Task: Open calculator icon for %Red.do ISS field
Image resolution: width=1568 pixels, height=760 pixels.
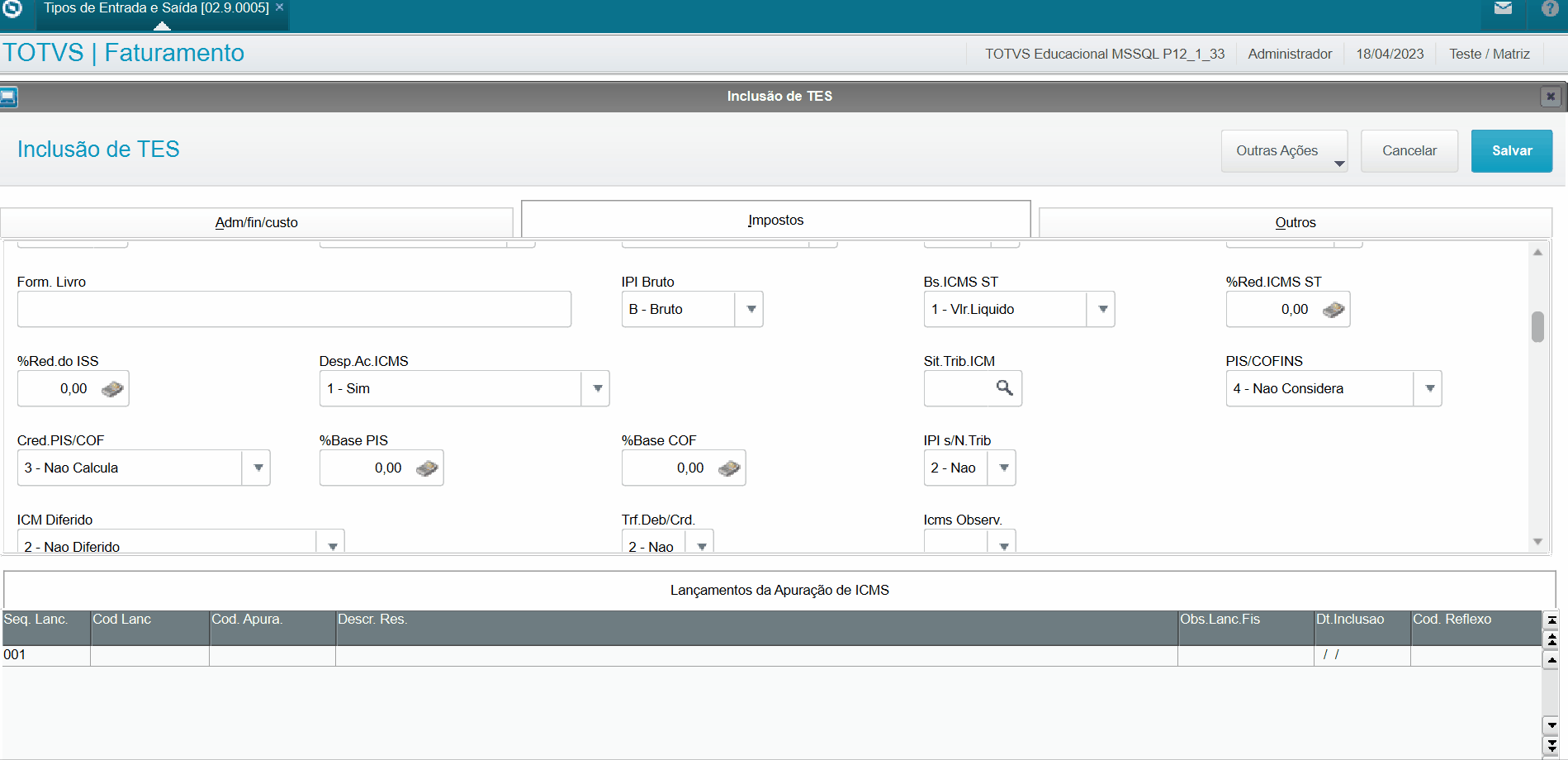Action: coord(112,389)
